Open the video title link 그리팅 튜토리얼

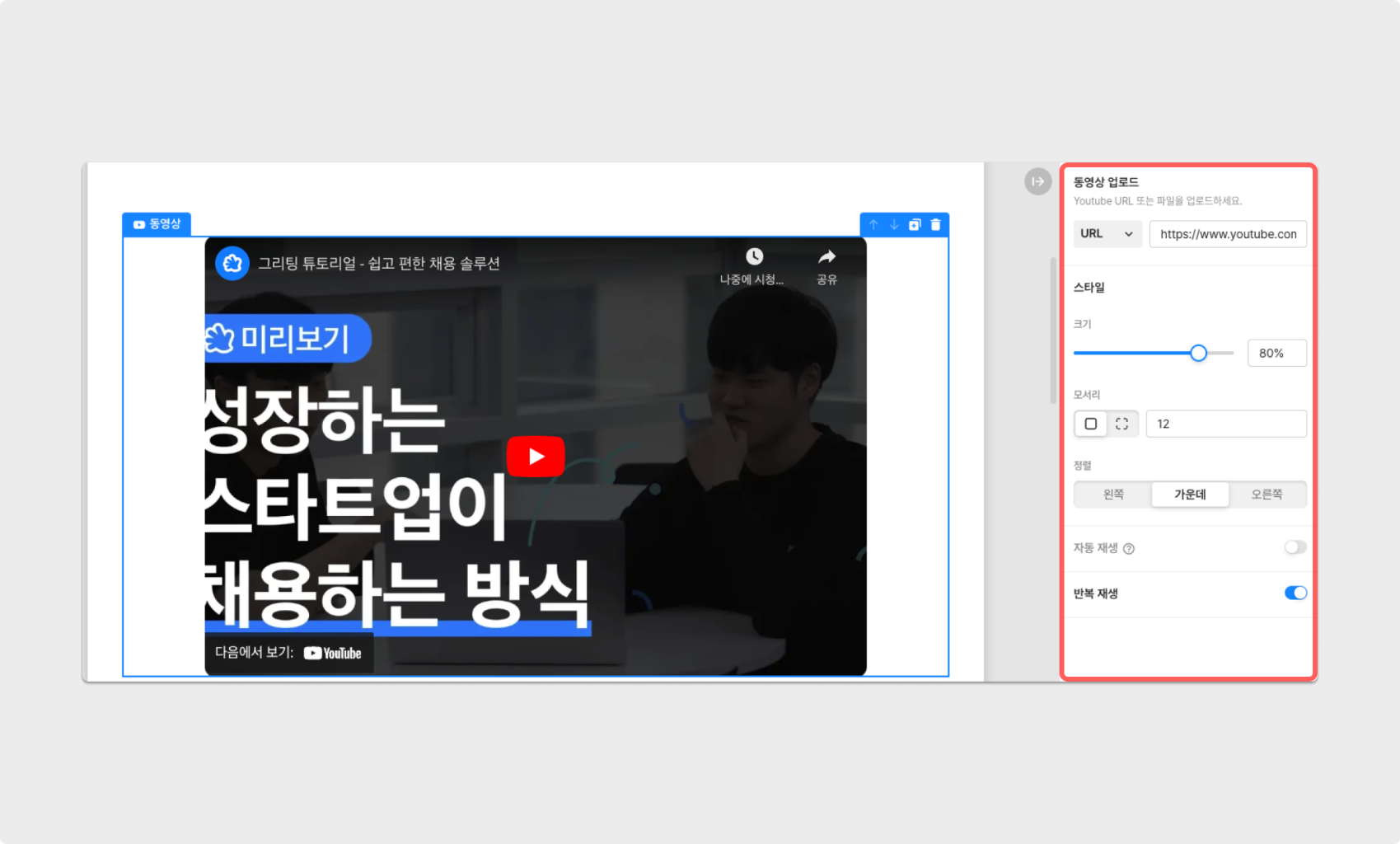379,264
